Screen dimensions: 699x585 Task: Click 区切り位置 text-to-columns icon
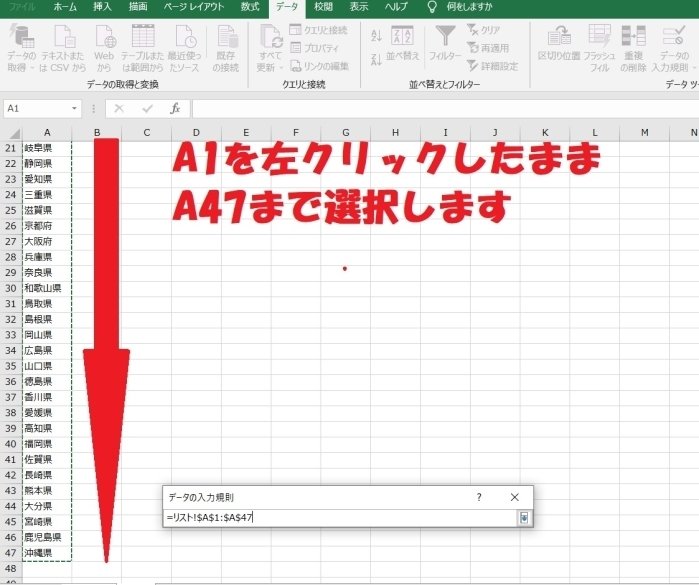[x=559, y=37]
